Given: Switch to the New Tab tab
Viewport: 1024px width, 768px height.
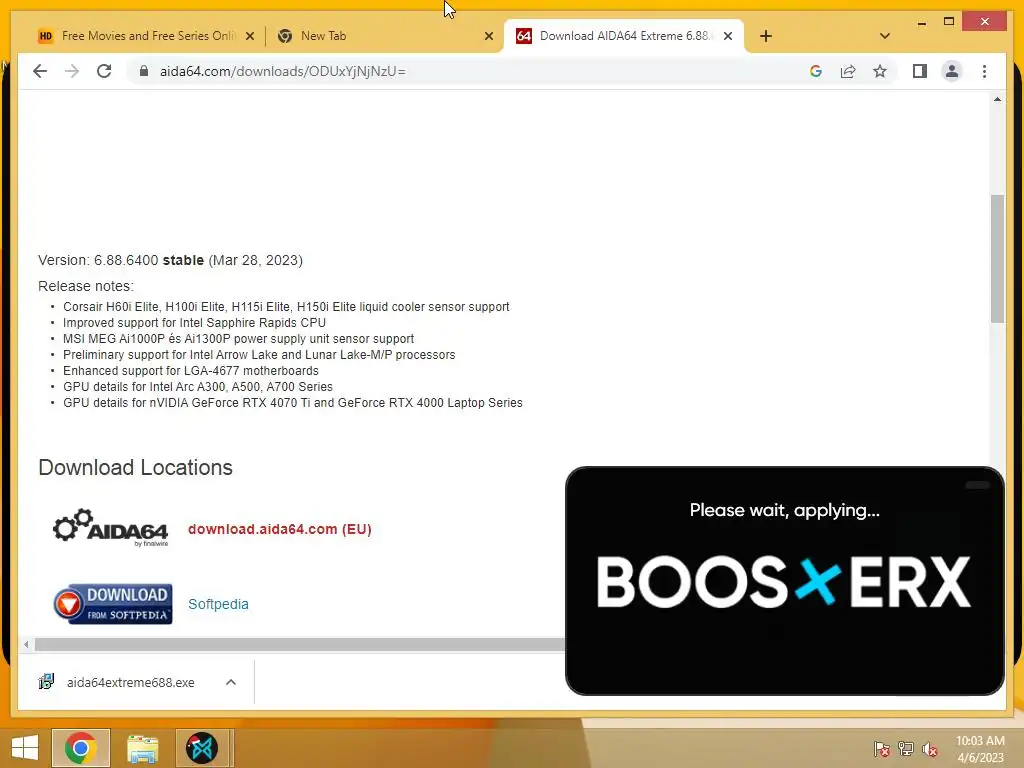Looking at the screenshot, I should tap(385, 36).
